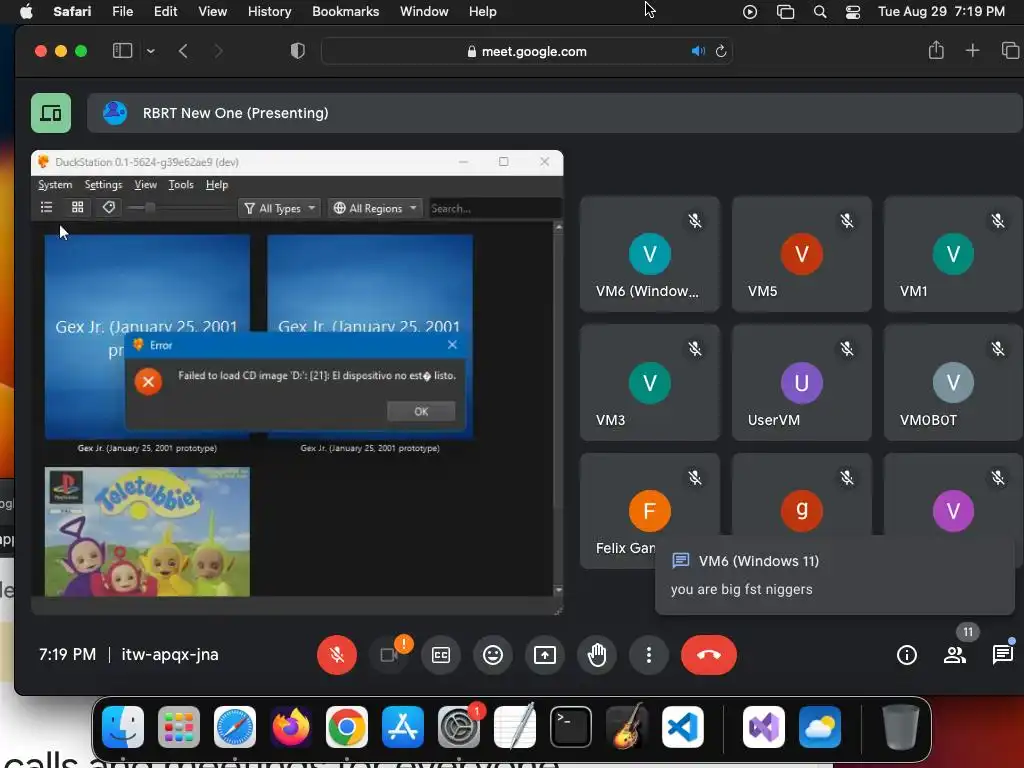Expand the Safari sidebar tab group chevron
1024x768 pixels.
151,51
